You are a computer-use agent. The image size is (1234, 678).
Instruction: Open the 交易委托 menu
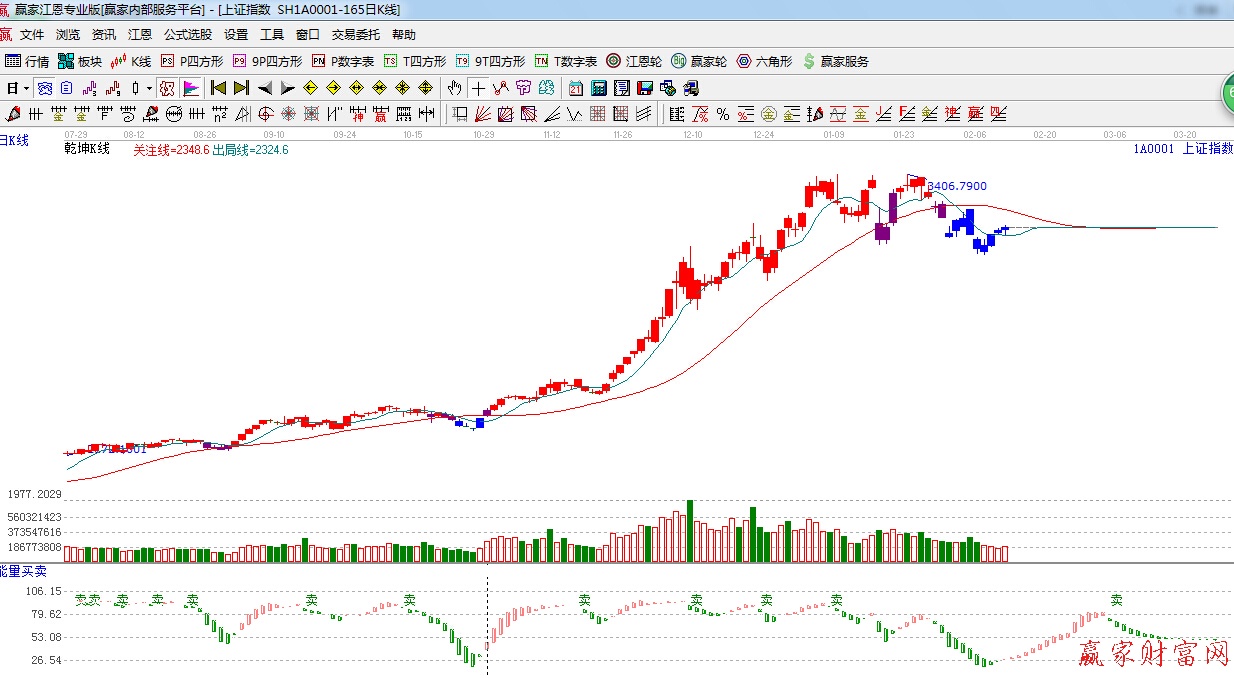pos(356,35)
